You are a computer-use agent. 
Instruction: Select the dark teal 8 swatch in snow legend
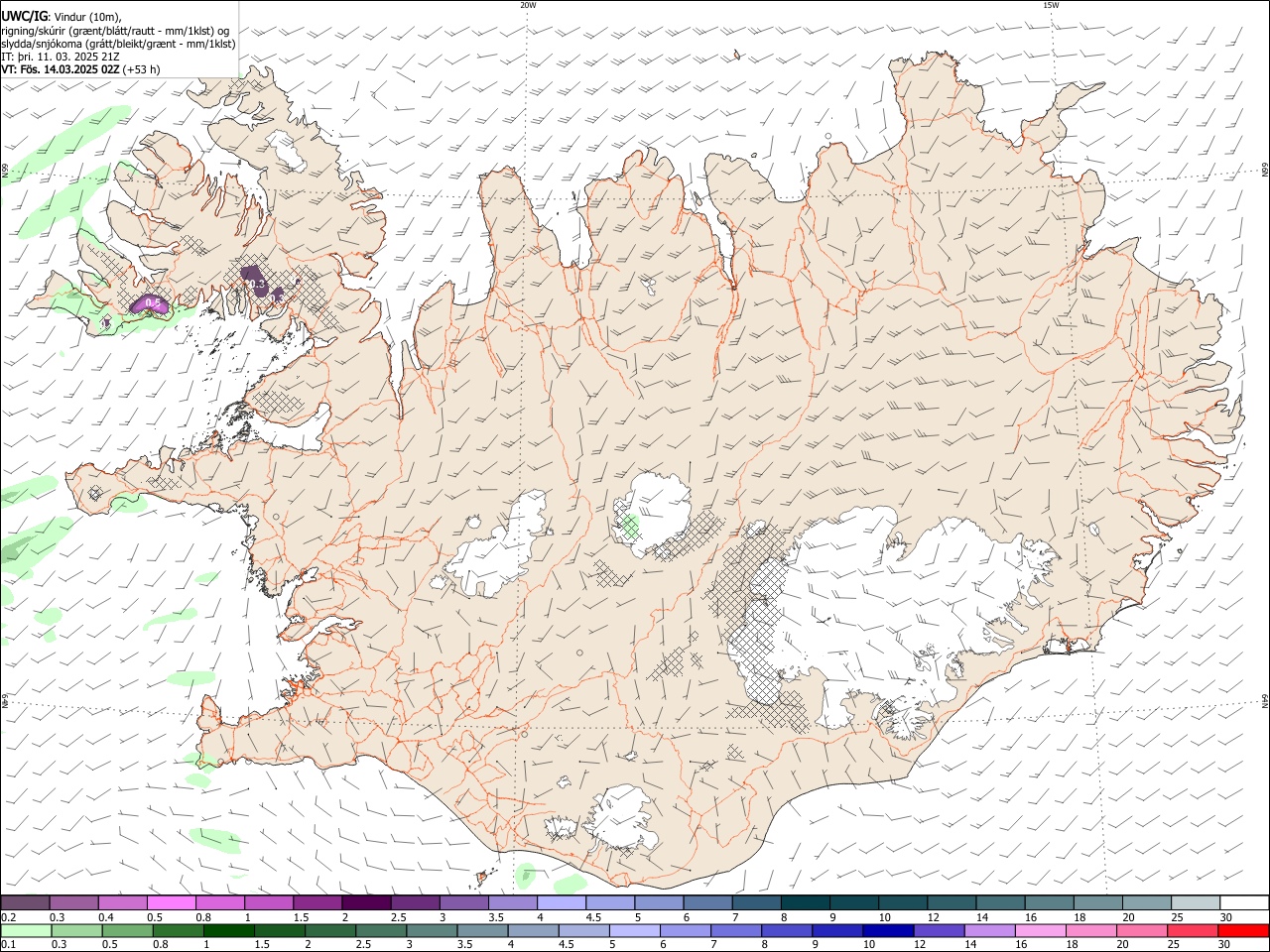pos(805,902)
